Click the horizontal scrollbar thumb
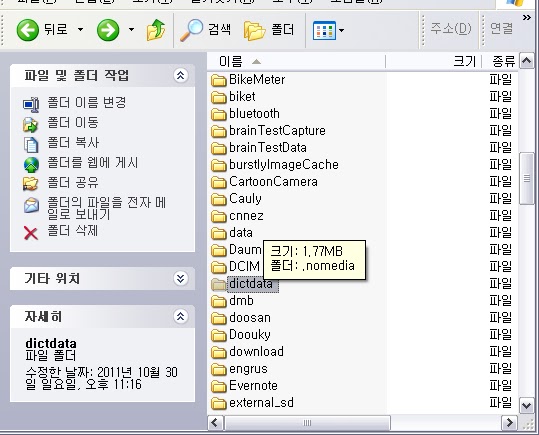Image resolution: width=539 pixels, height=435 pixels. pos(307,423)
